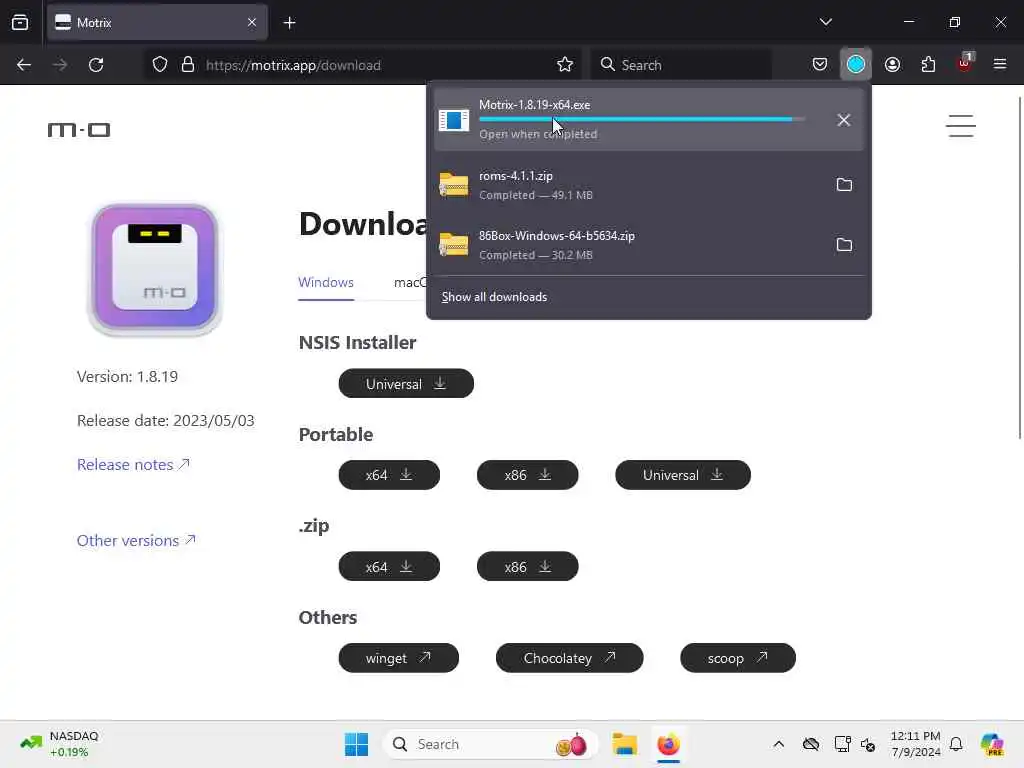1024x768 pixels.
Task: Open the Motrix site hamburger menu
Action: (961, 126)
